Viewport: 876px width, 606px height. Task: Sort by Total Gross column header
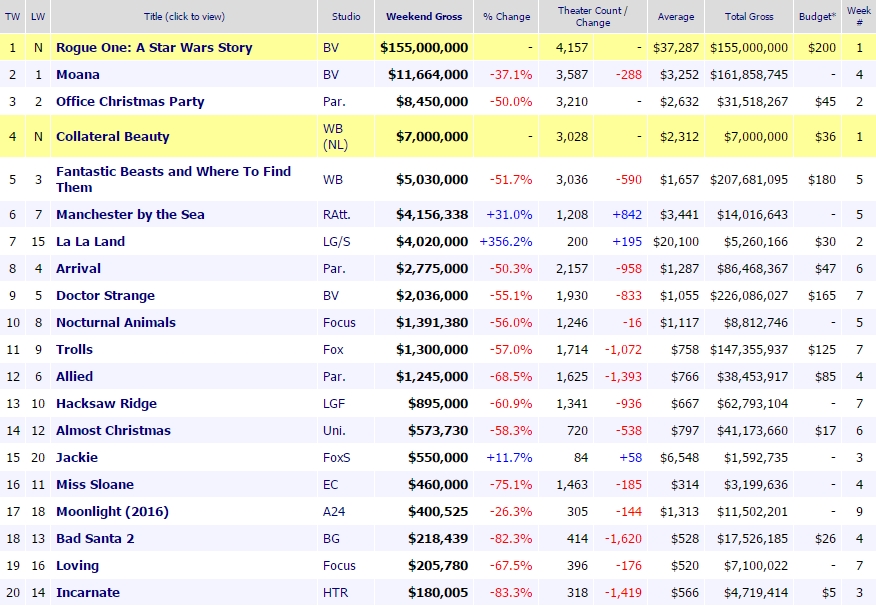(x=749, y=17)
